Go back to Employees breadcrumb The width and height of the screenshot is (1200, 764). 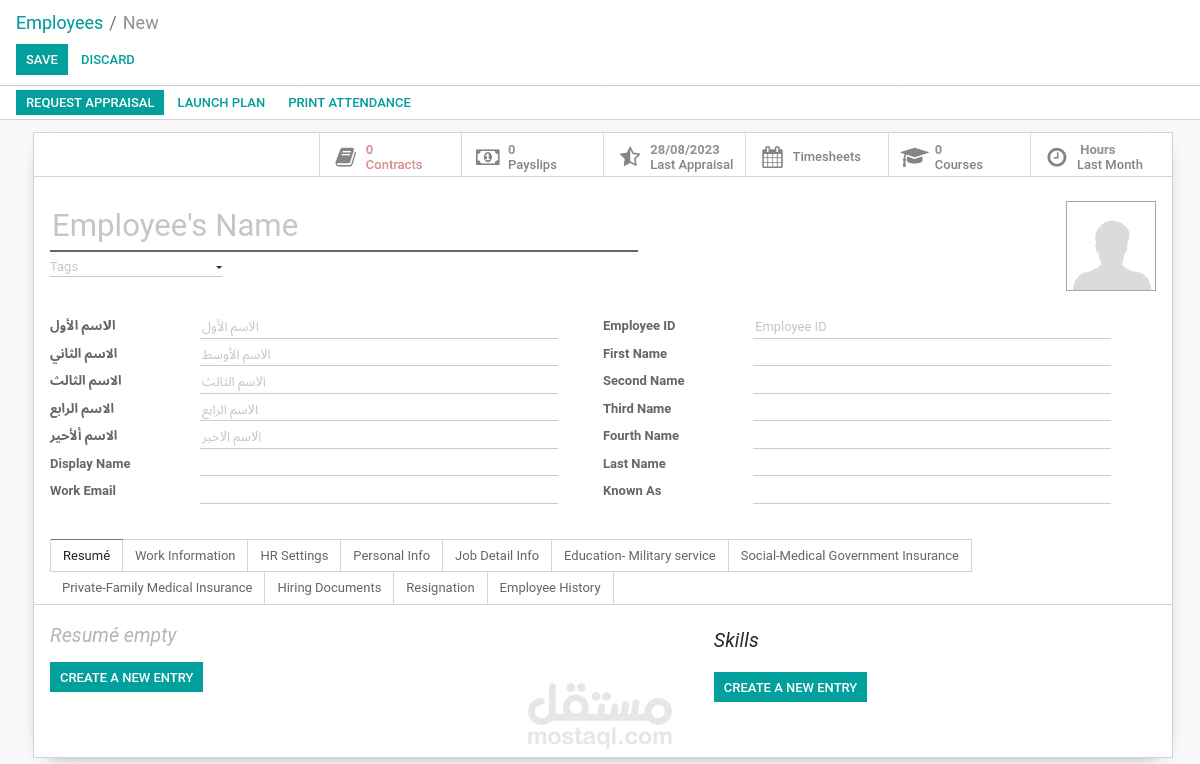[59, 23]
